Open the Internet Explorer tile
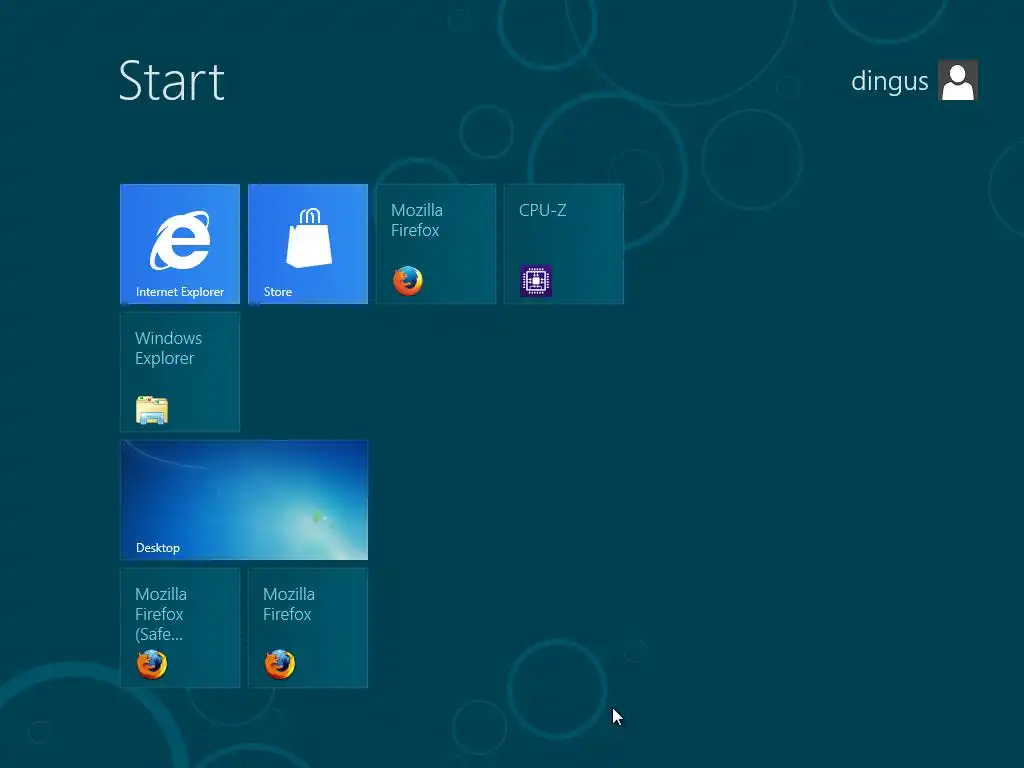 (180, 244)
